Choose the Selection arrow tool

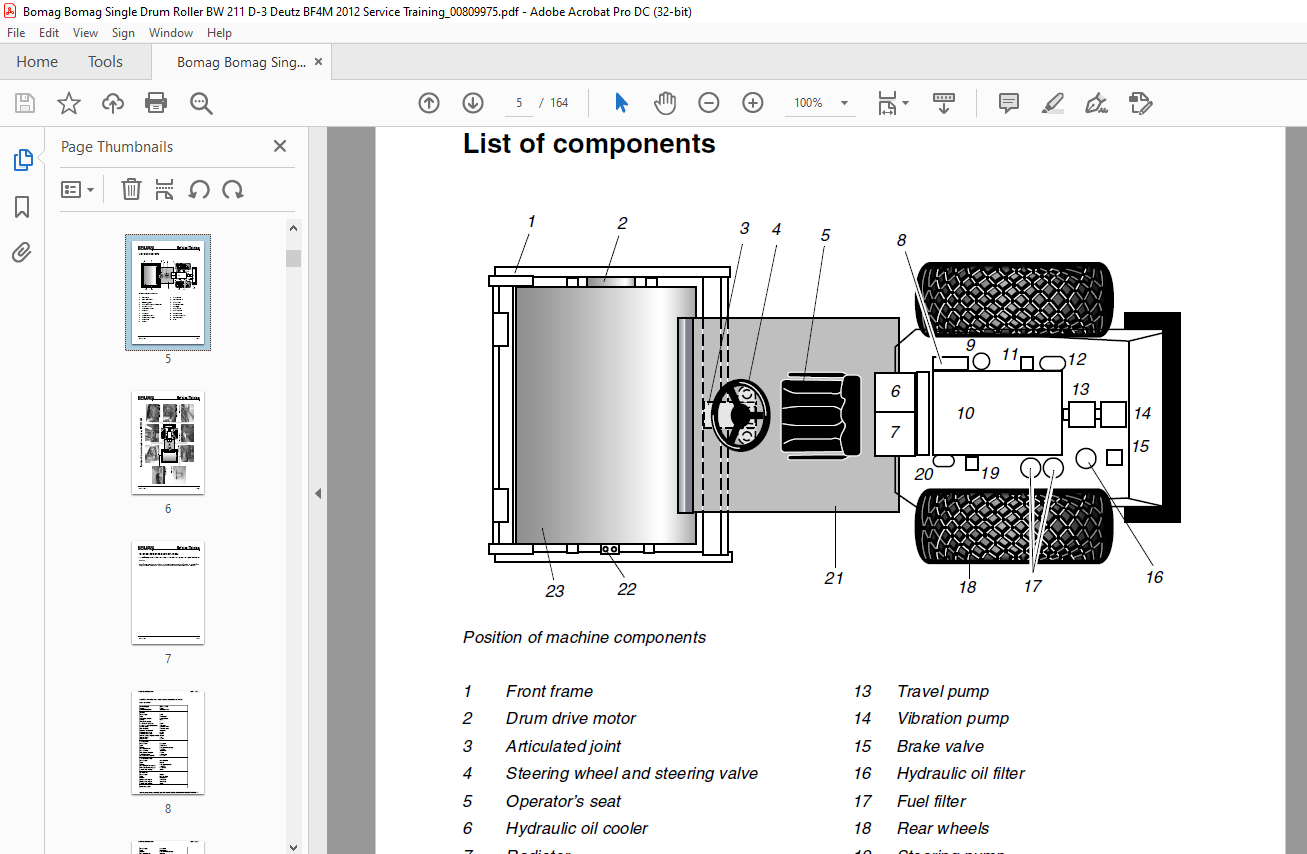tap(621, 103)
